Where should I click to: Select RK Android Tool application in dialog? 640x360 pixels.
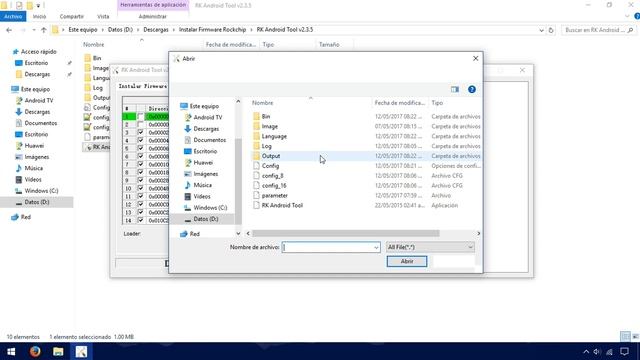point(282,205)
